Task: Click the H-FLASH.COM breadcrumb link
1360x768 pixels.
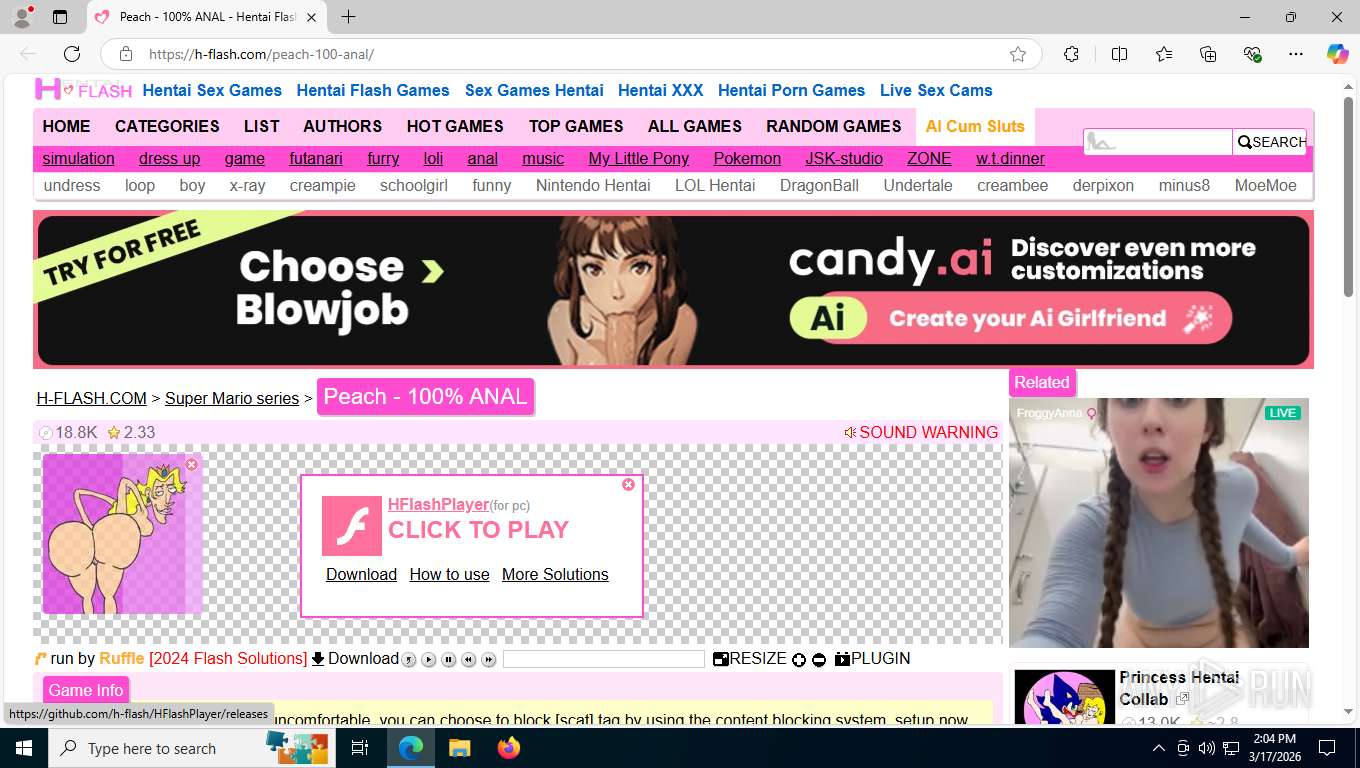Action: 91,398
